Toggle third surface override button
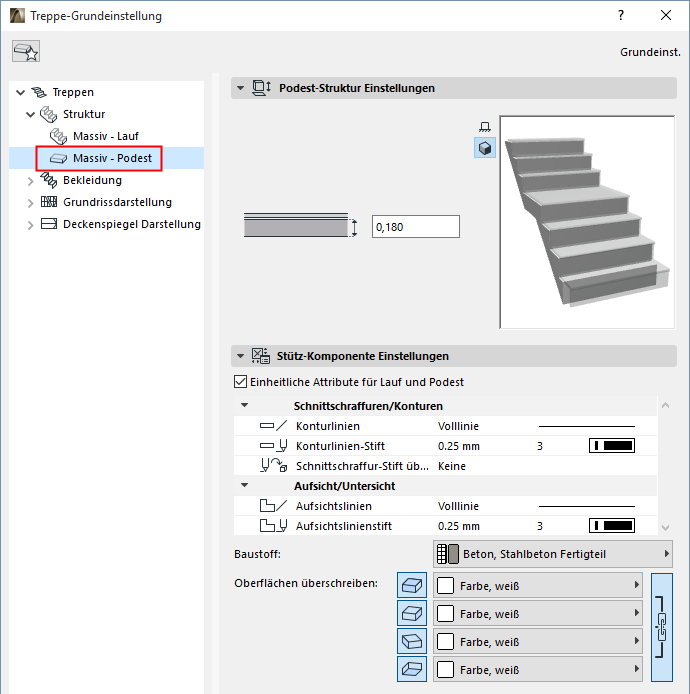This screenshot has height=694, width=690. pyautogui.click(x=412, y=641)
